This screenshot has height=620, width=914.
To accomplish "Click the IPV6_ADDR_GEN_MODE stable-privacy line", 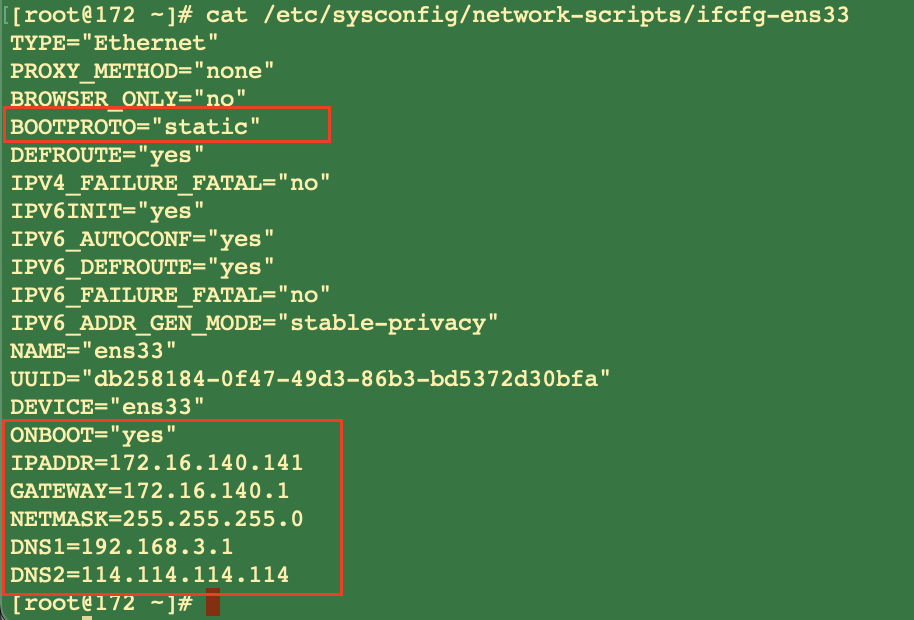I will (254, 323).
